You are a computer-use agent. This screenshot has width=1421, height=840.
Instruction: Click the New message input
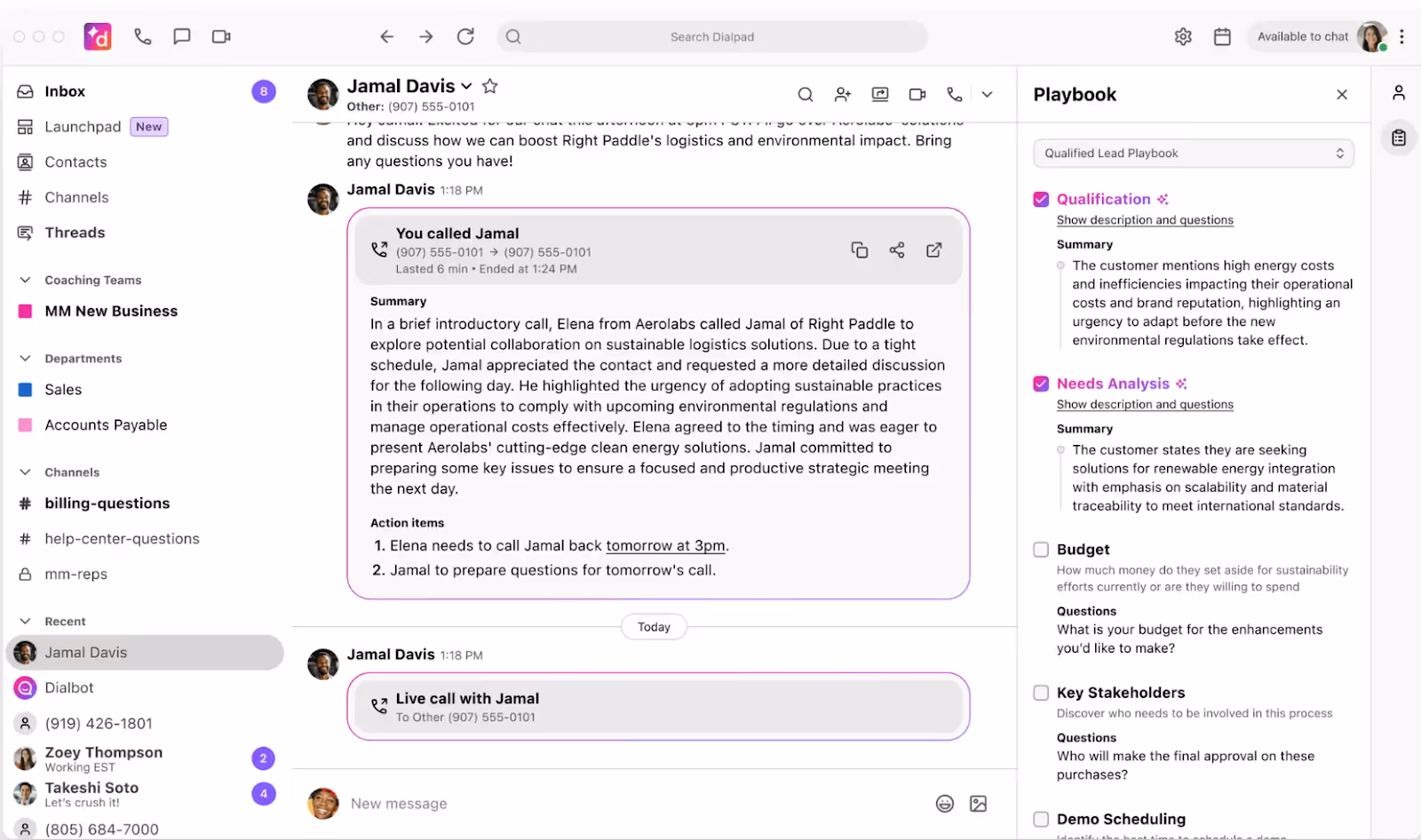pyautogui.click(x=635, y=804)
